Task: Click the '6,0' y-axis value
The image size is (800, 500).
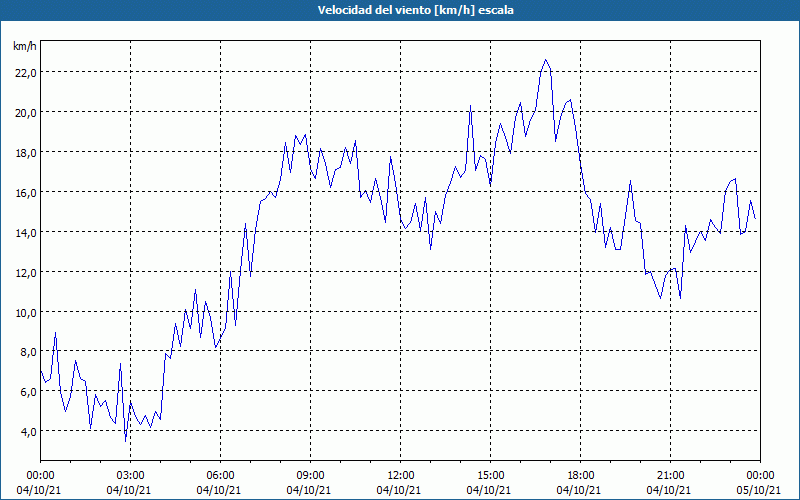Action: [28, 392]
